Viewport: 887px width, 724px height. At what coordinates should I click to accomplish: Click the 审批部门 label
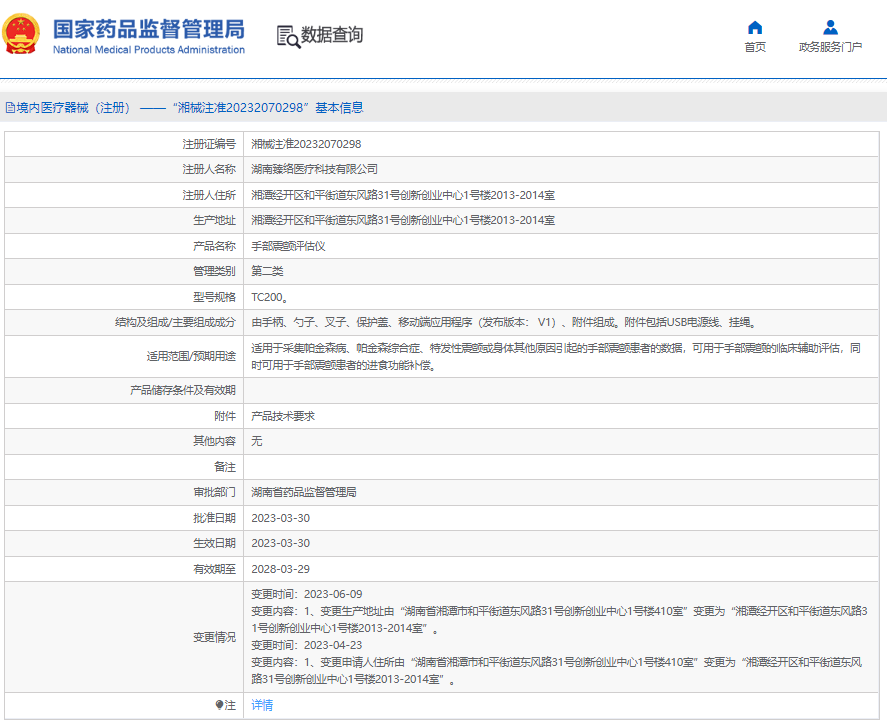pyautogui.click(x=214, y=492)
